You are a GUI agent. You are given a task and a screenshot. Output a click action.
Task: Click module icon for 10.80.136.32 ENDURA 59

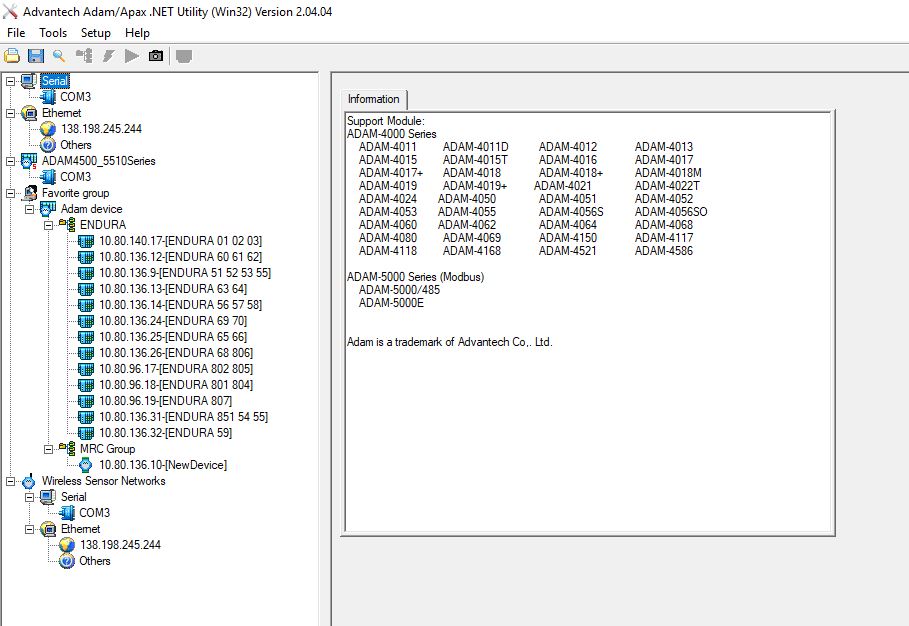[86, 433]
